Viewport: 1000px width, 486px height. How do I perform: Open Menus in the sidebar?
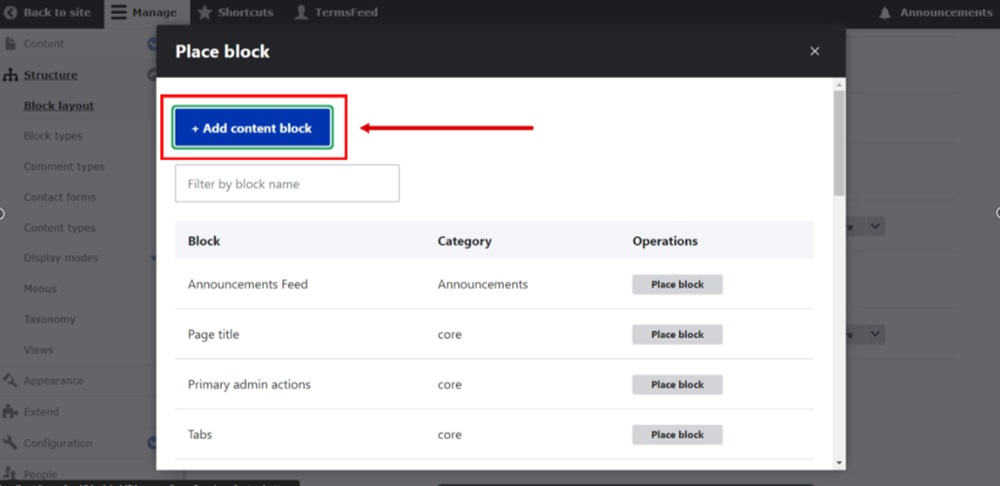pos(40,289)
